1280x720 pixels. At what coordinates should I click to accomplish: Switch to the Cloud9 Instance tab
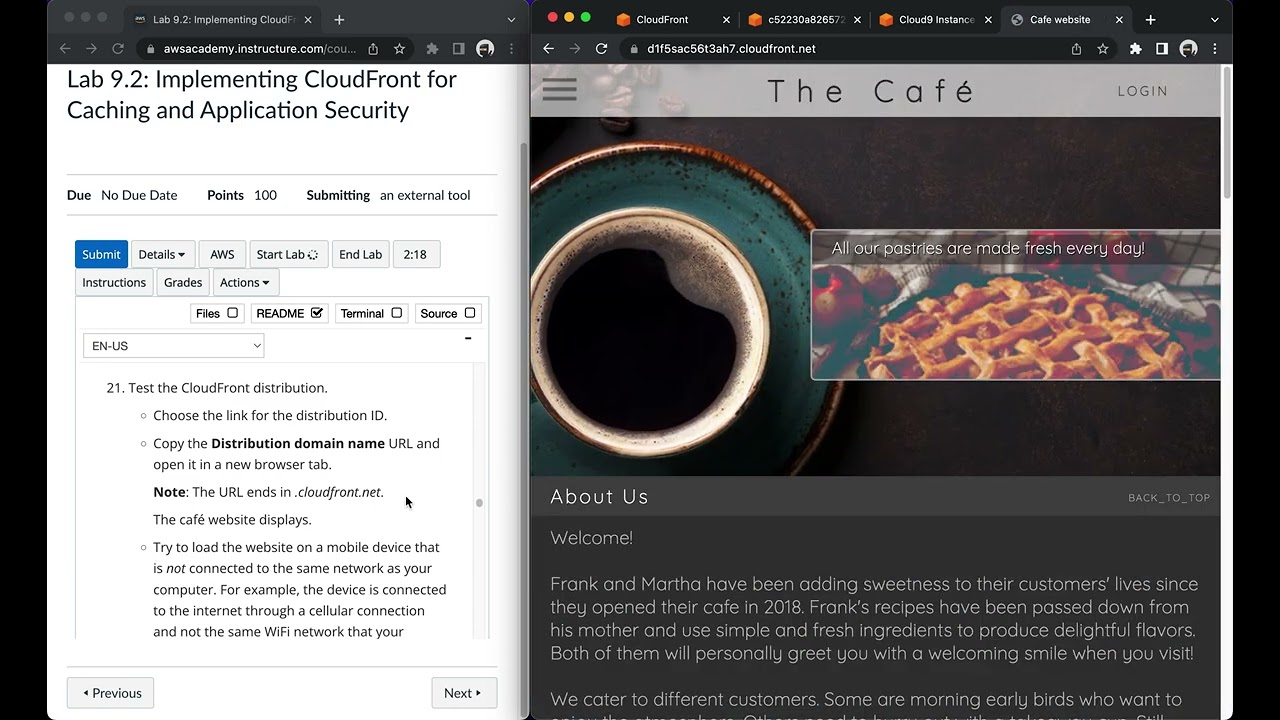936,19
